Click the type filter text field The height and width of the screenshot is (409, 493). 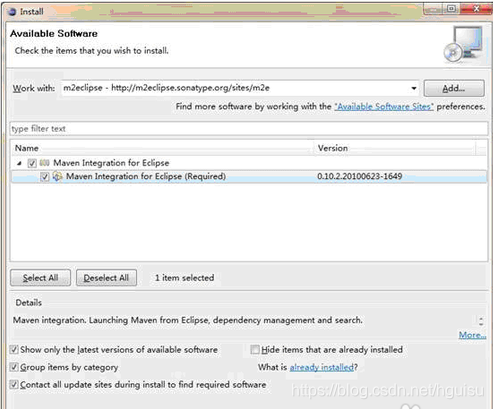pyautogui.click(x=249, y=129)
